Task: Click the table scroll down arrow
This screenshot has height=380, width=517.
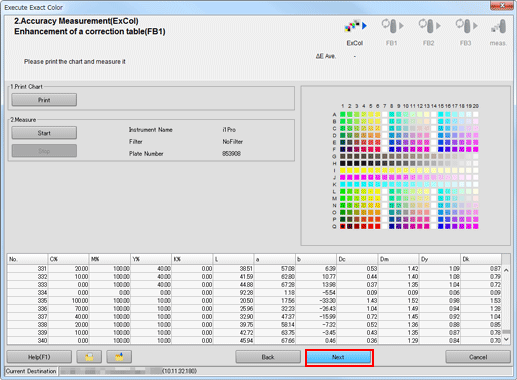Action: click(506, 339)
